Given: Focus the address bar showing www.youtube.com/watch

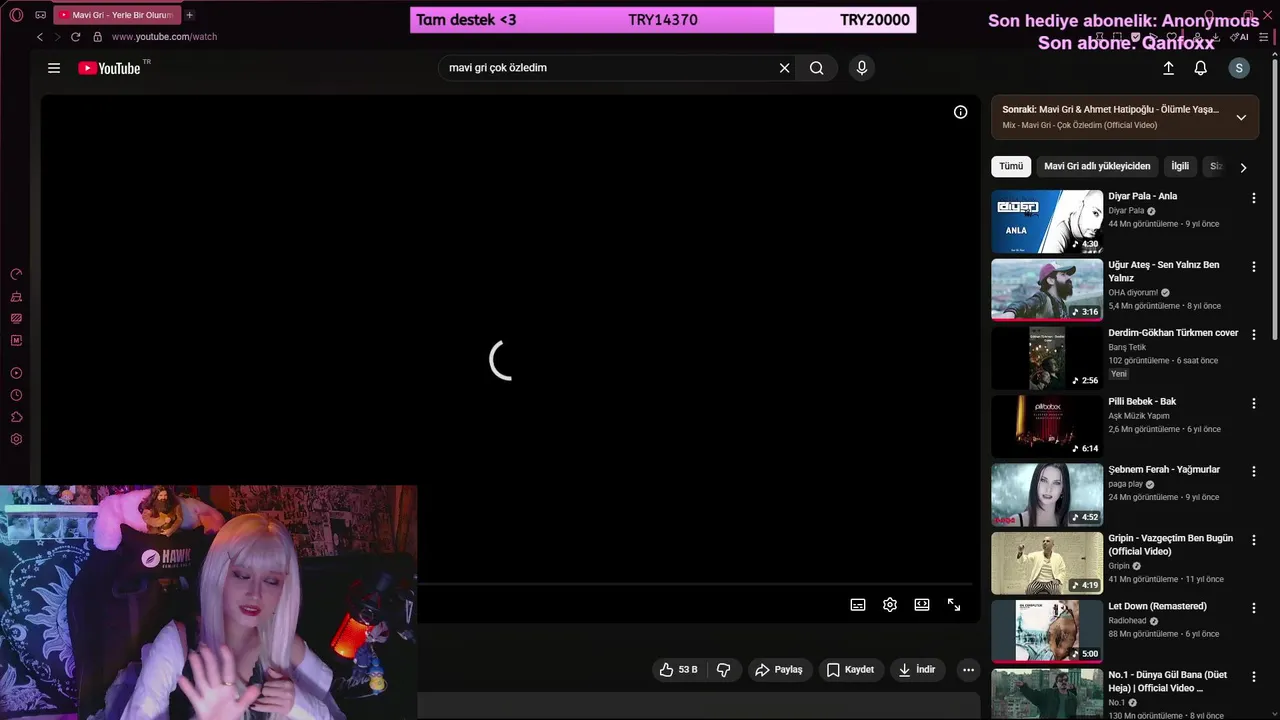Looking at the screenshot, I should tap(164, 37).
